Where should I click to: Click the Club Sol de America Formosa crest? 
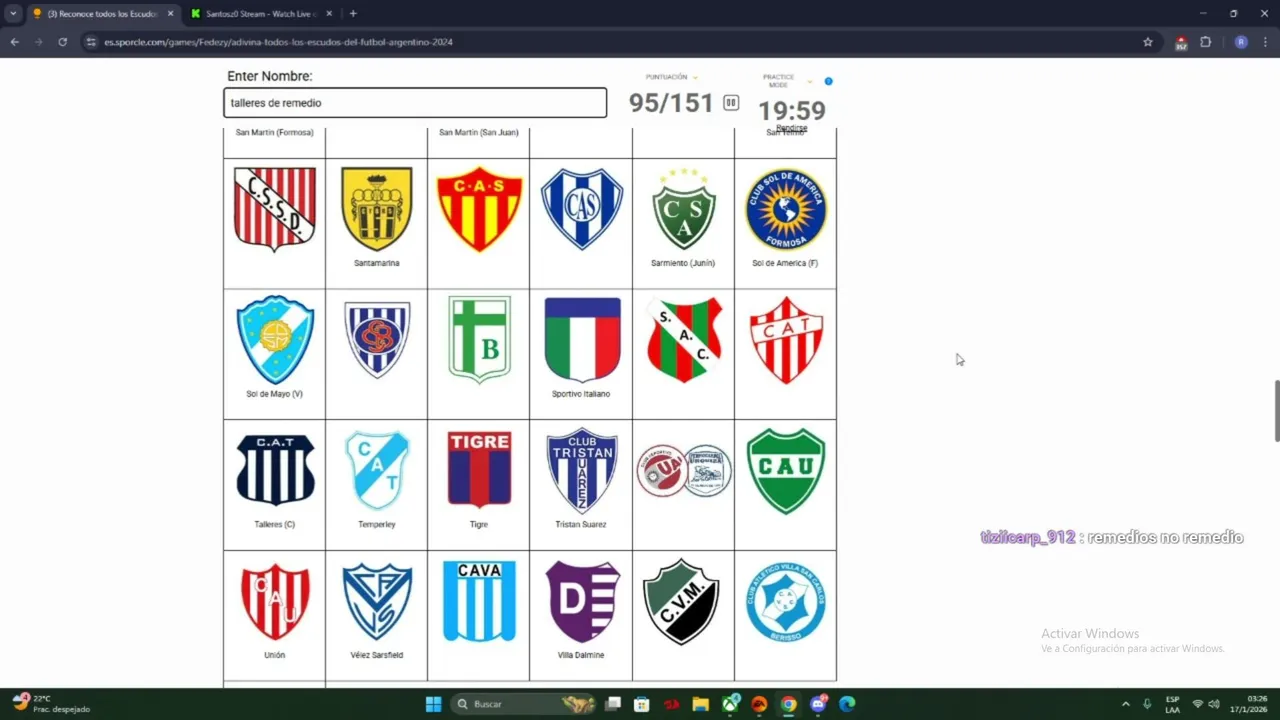[x=786, y=208]
